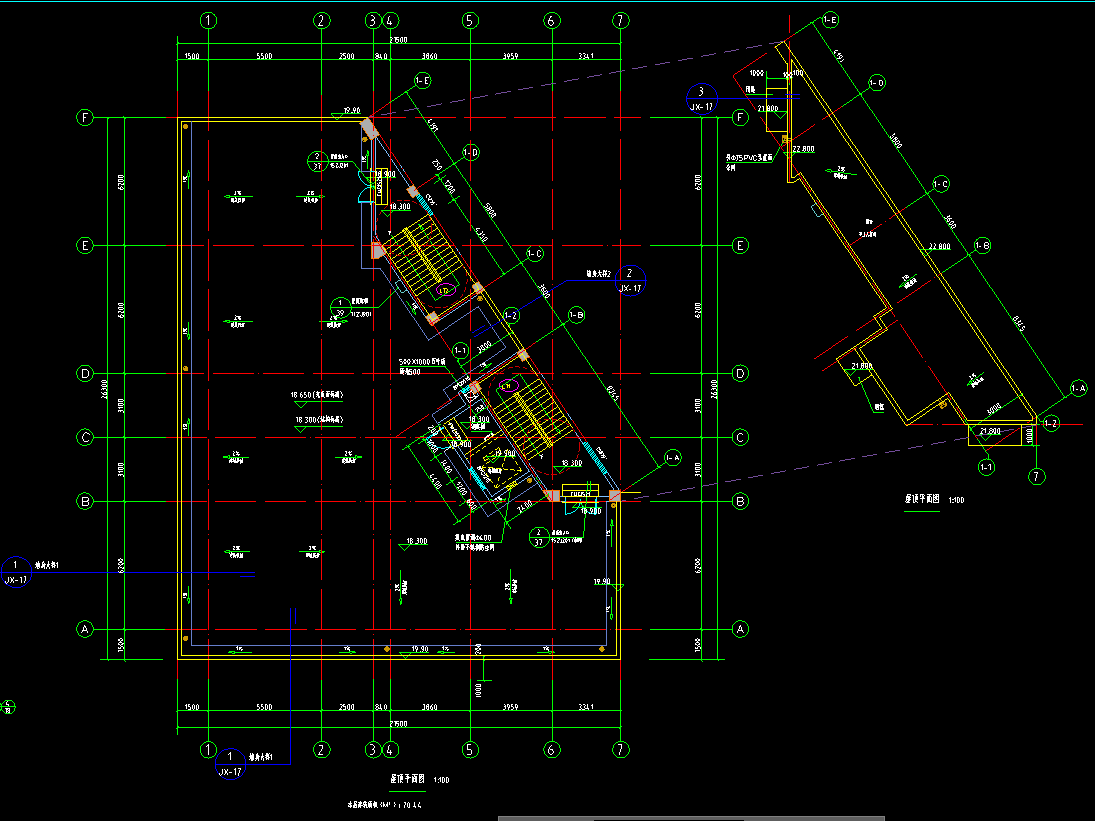
Task: Click grid bubble 2 at bottom of plan
Action: pos(322,749)
